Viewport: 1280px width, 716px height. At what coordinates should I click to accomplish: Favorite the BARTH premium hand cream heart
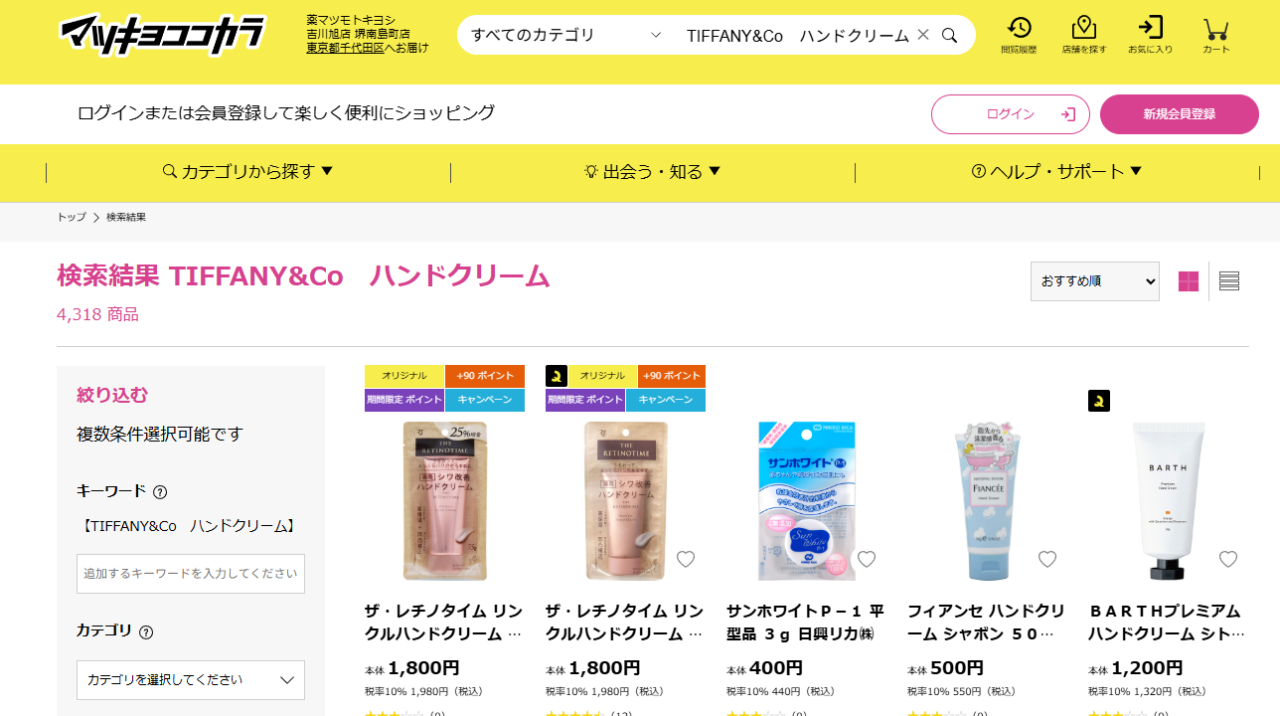(1228, 559)
